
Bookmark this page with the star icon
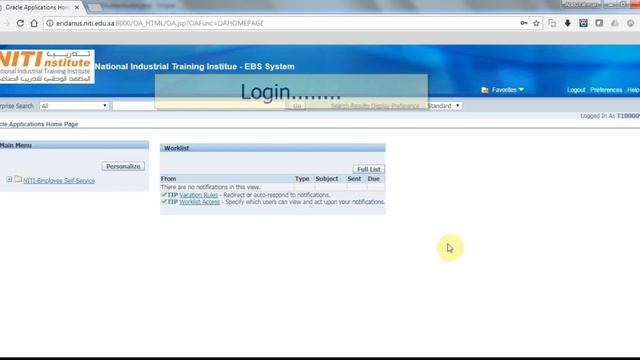tap(536, 23)
